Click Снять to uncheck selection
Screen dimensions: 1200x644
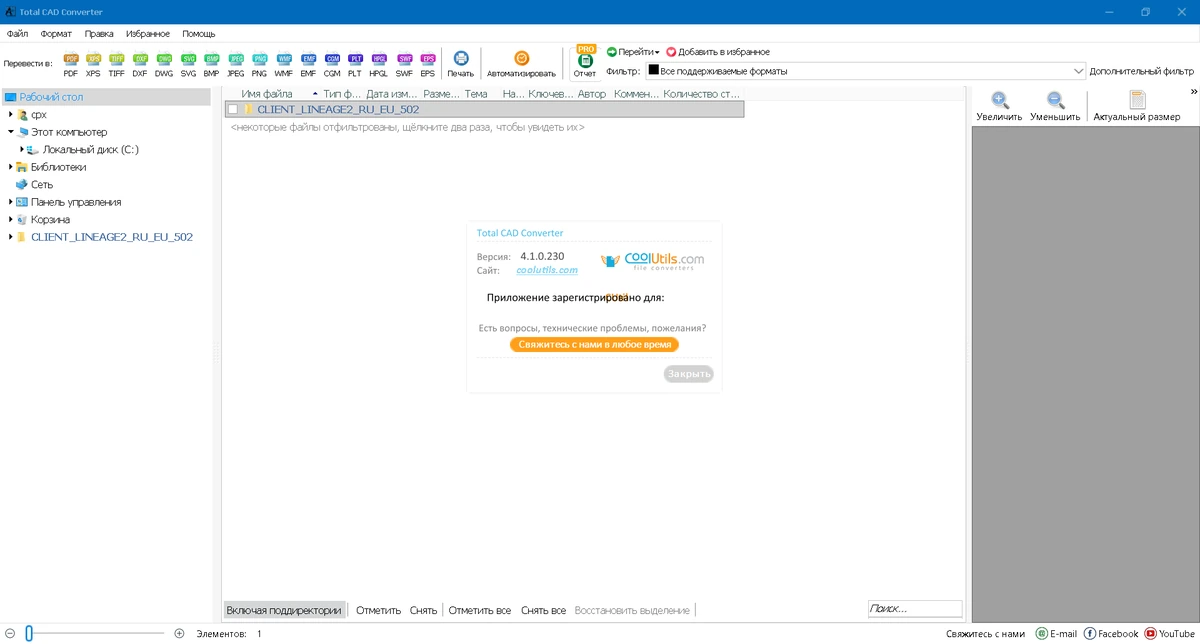point(423,610)
